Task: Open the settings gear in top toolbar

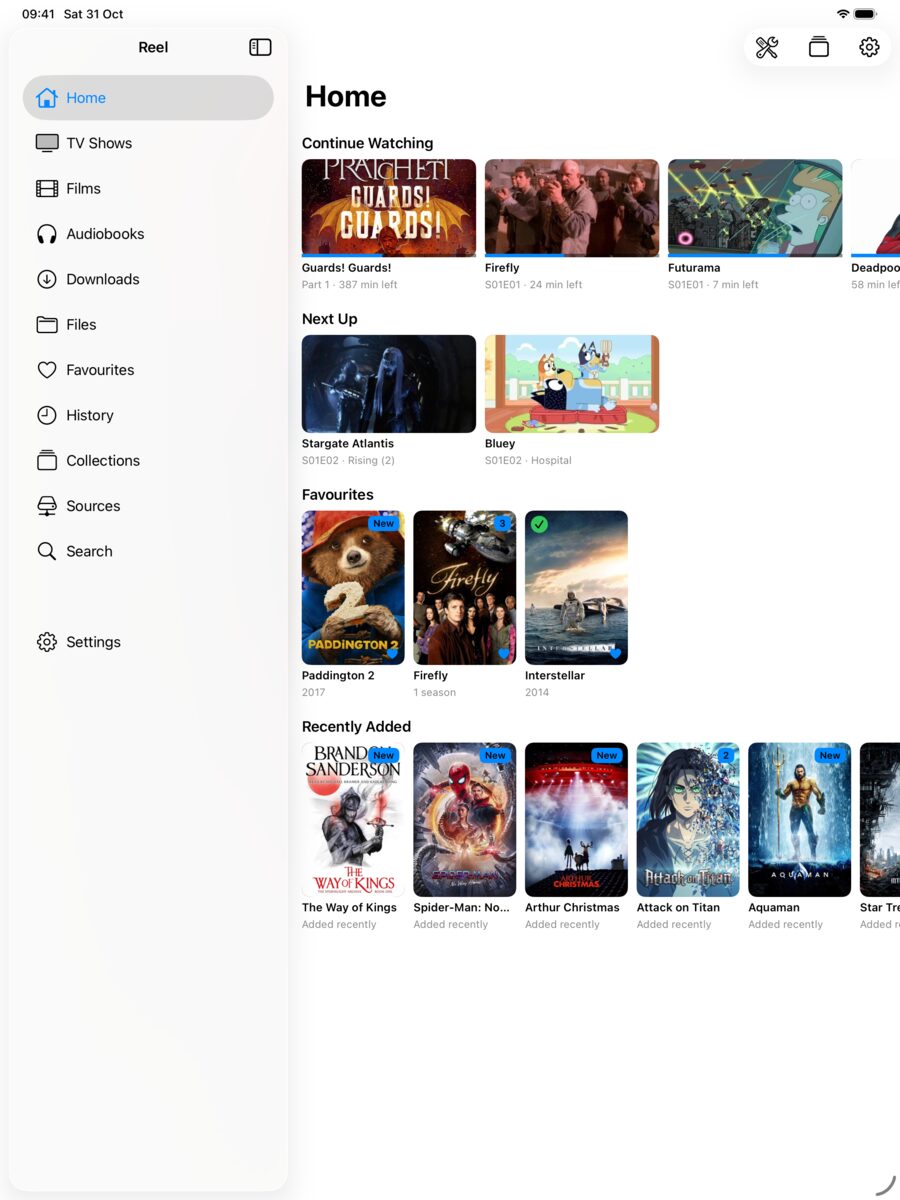Action: pos(869,47)
